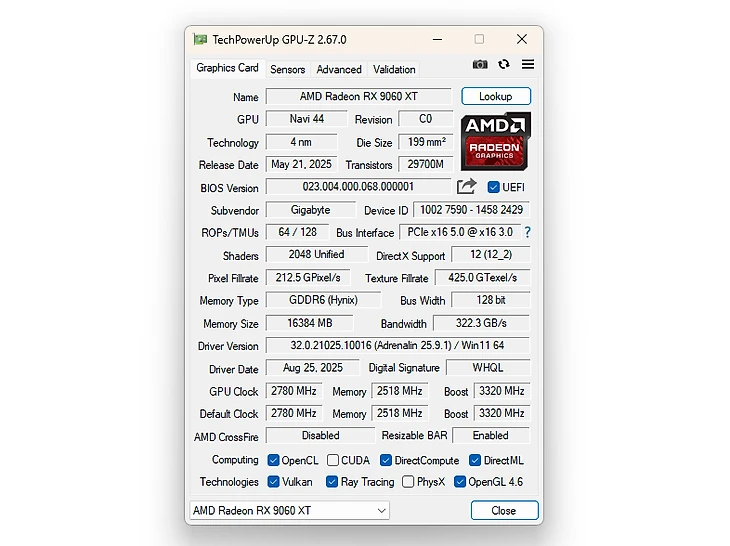Toggle the OpenCL checkbox
Screen dimensions: 730x546
[x=273, y=460]
